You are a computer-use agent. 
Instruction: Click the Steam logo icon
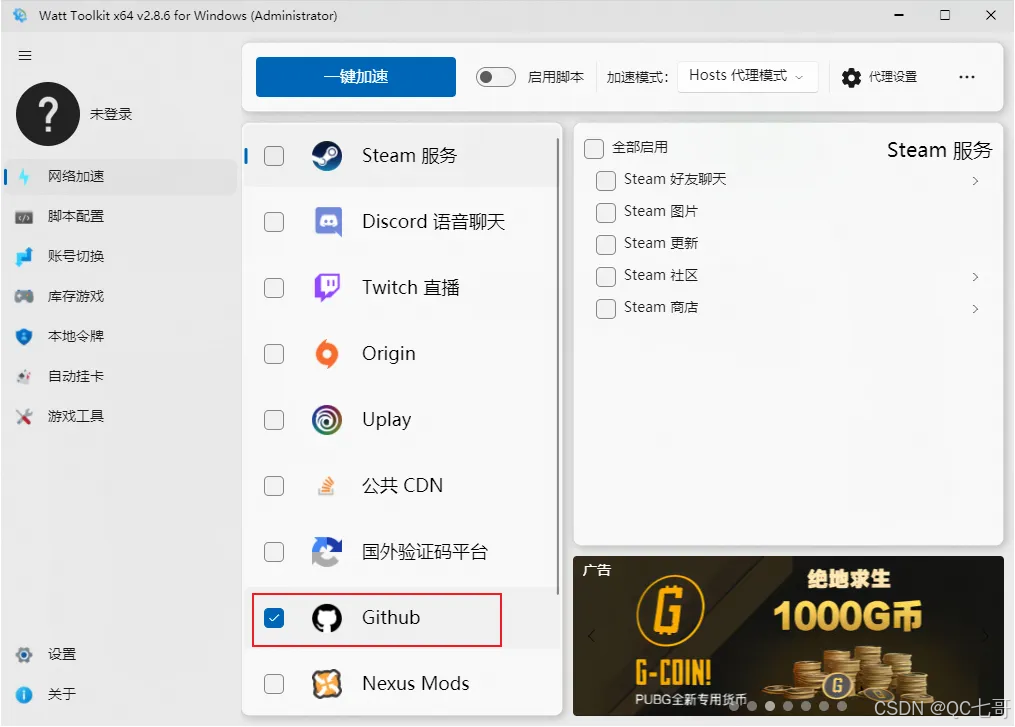point(327,156)
